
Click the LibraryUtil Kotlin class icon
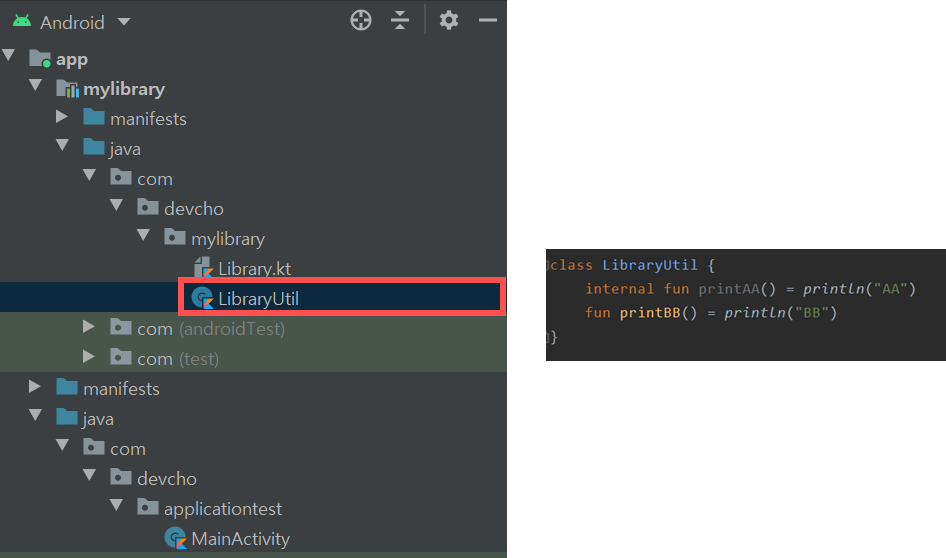[x=202, y=298]
